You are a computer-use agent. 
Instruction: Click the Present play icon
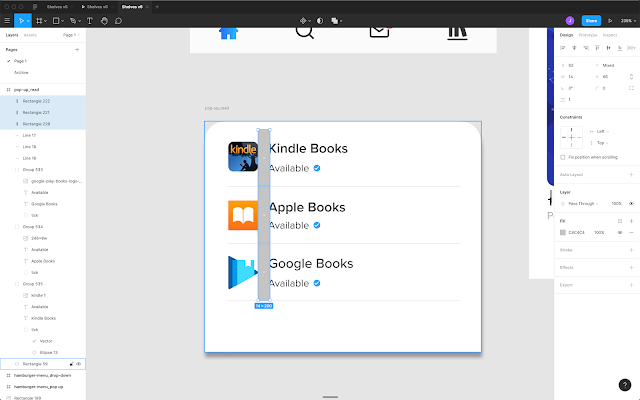[x=610, y=21]
